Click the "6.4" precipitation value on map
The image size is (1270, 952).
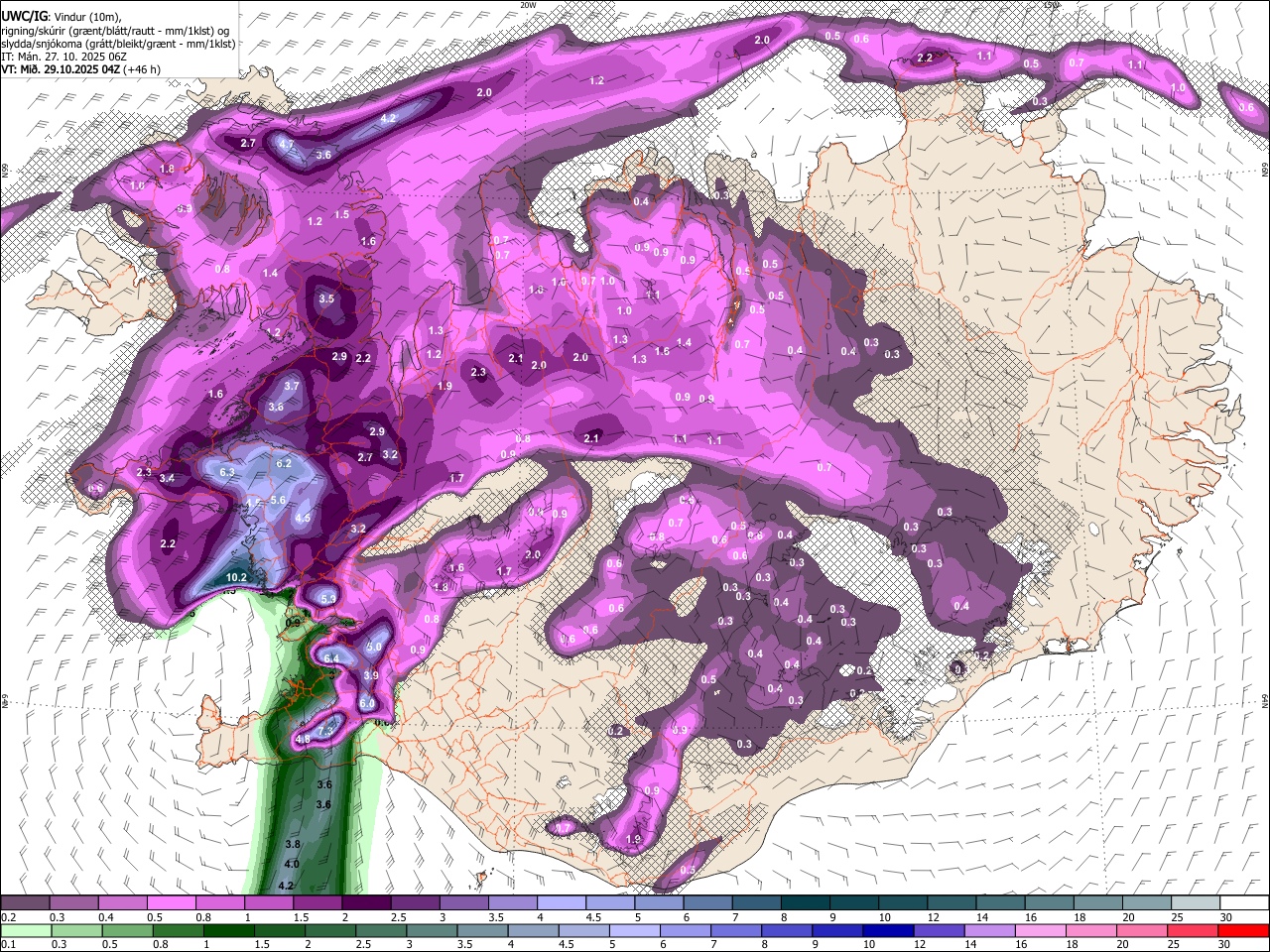pos(332,658)
